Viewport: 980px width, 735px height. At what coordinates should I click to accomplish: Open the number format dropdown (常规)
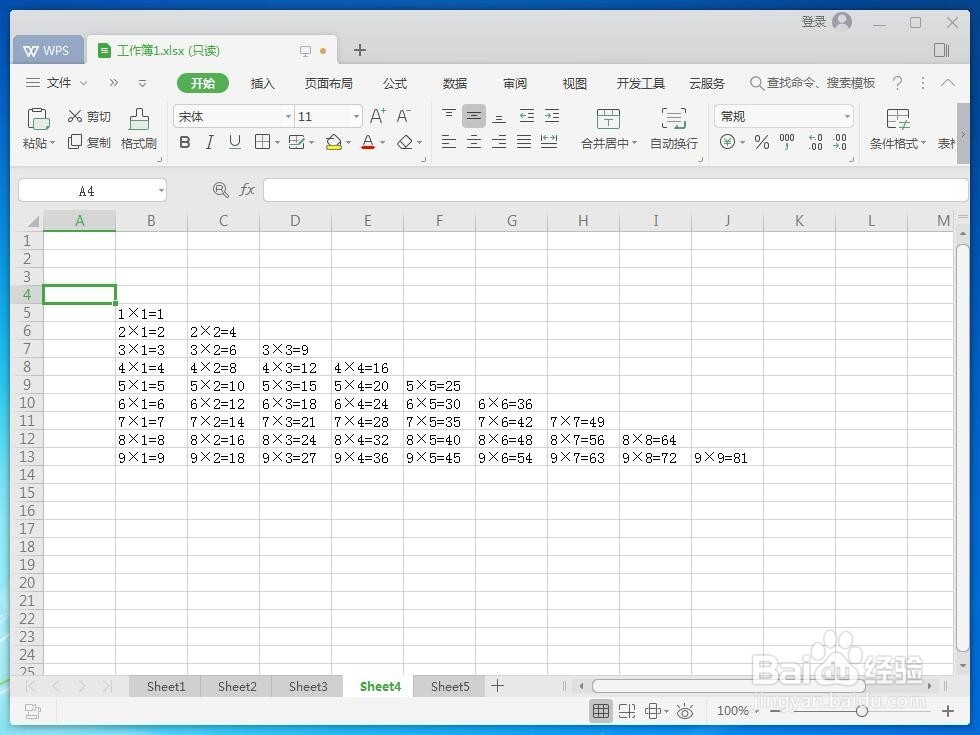click(x=847, y=117)
